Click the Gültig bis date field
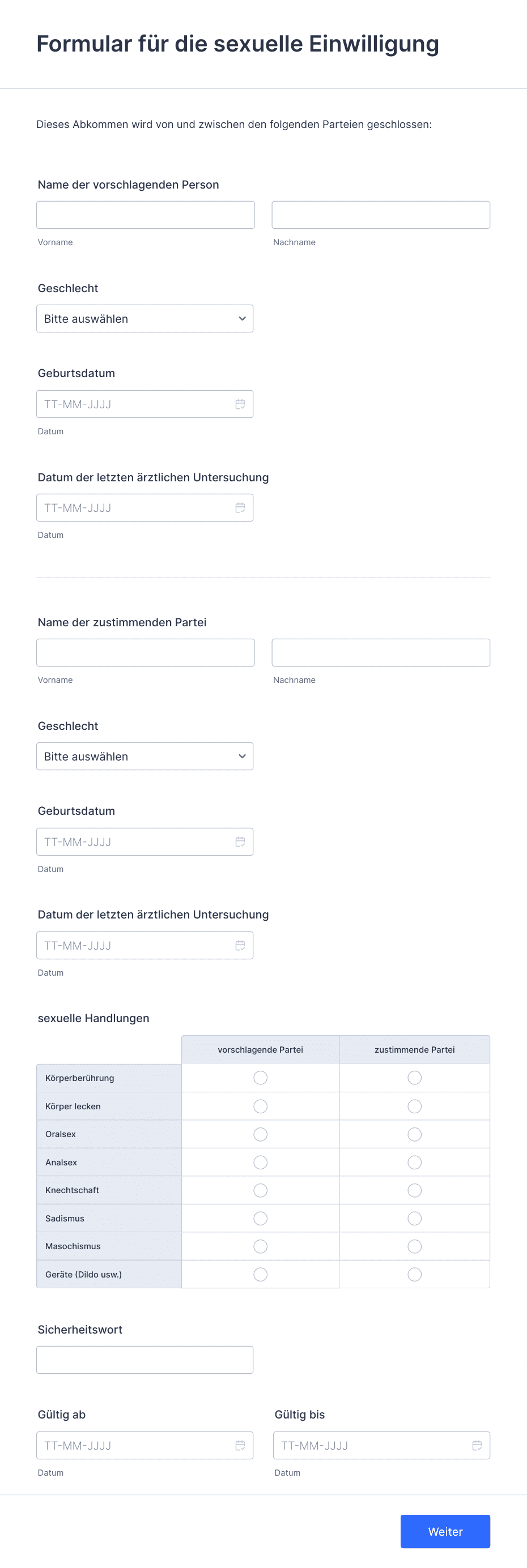 [x=381, y=1445]
